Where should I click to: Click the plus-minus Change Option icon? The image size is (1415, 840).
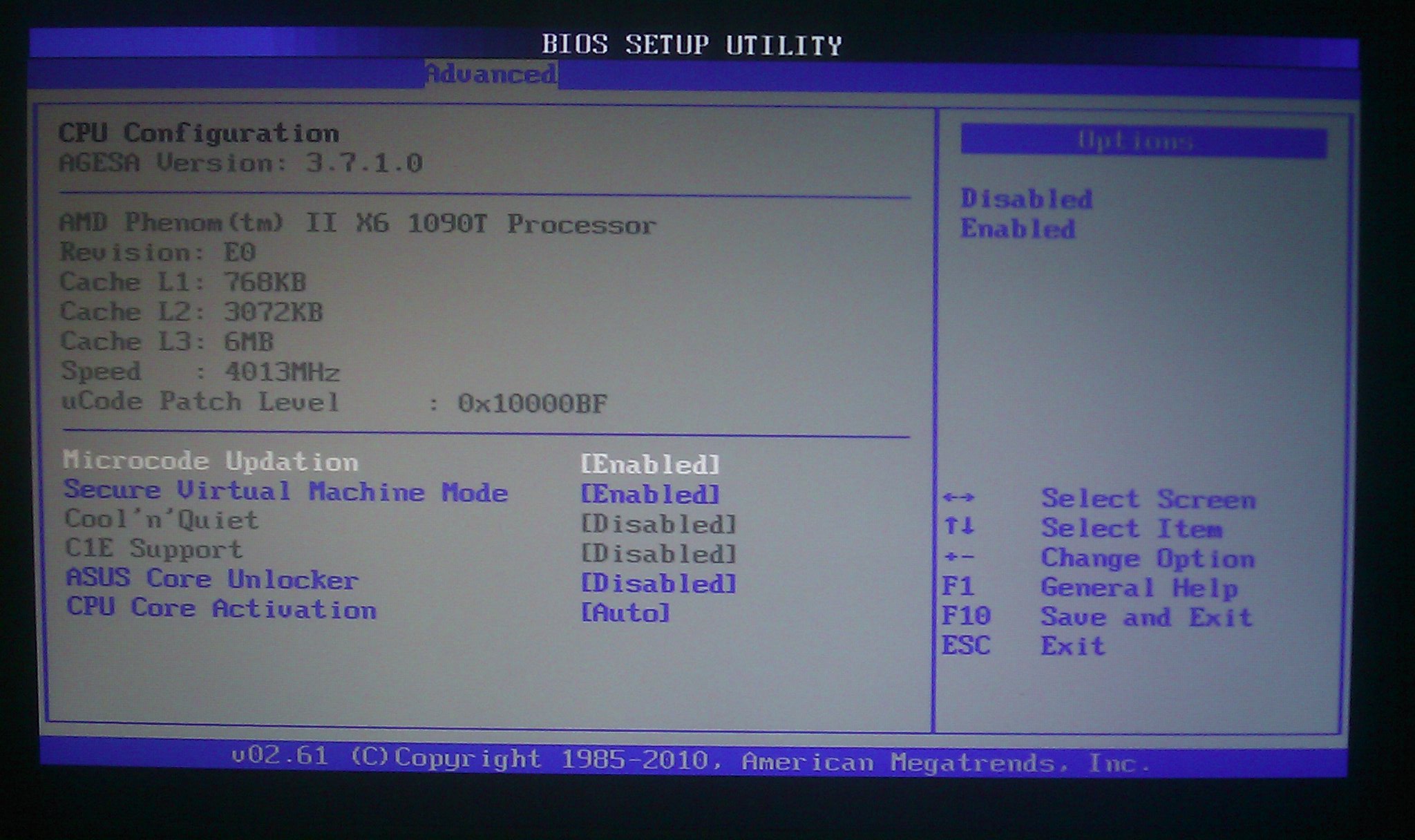click(x=959, y=557)
